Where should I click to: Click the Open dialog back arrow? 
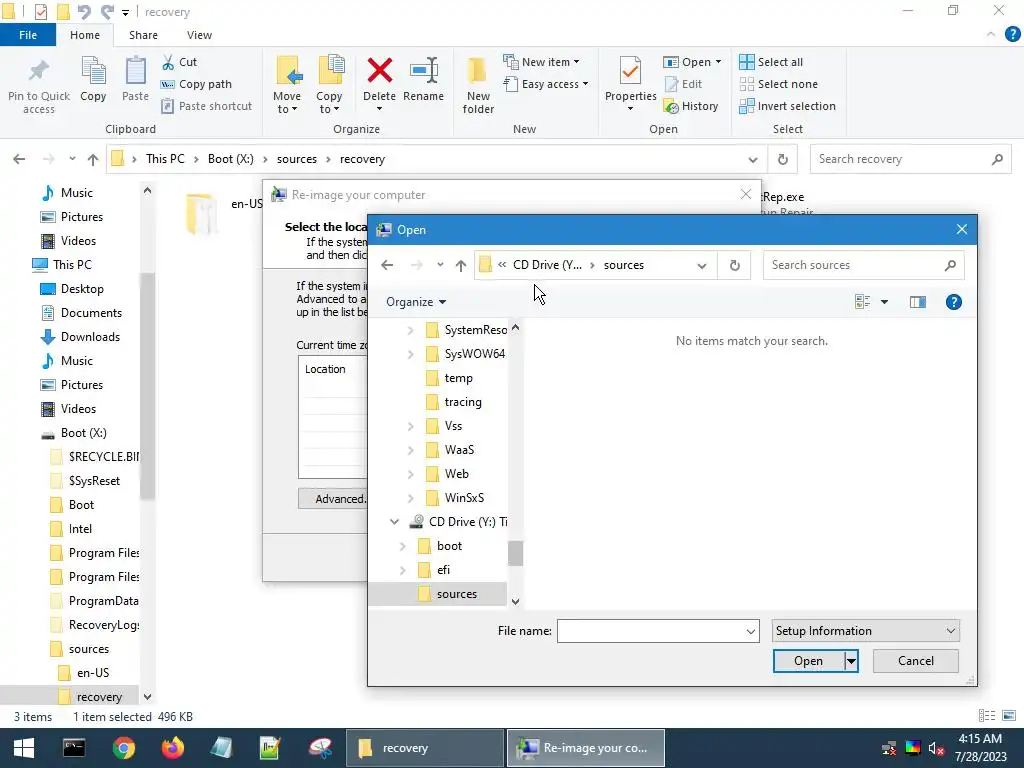pos(387,265)
